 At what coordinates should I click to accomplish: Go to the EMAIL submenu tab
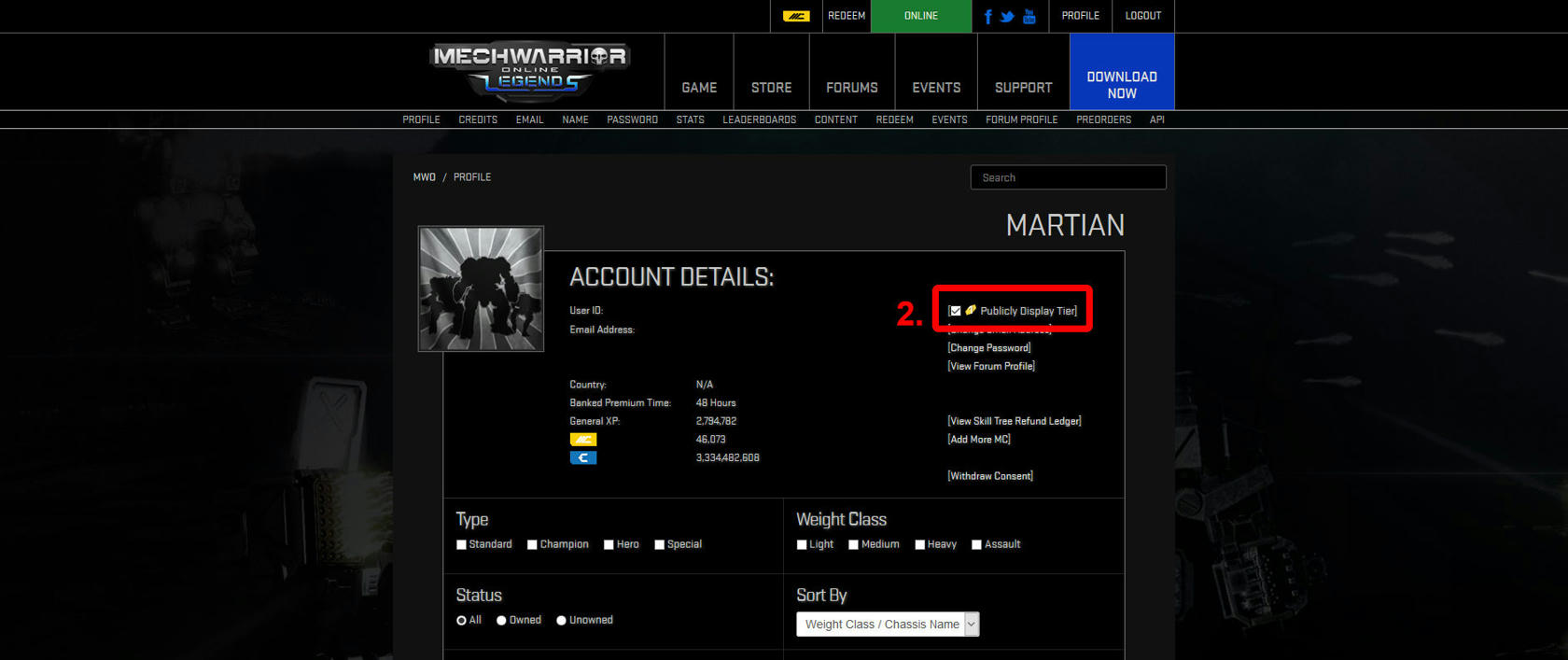[x=529, y=119]
